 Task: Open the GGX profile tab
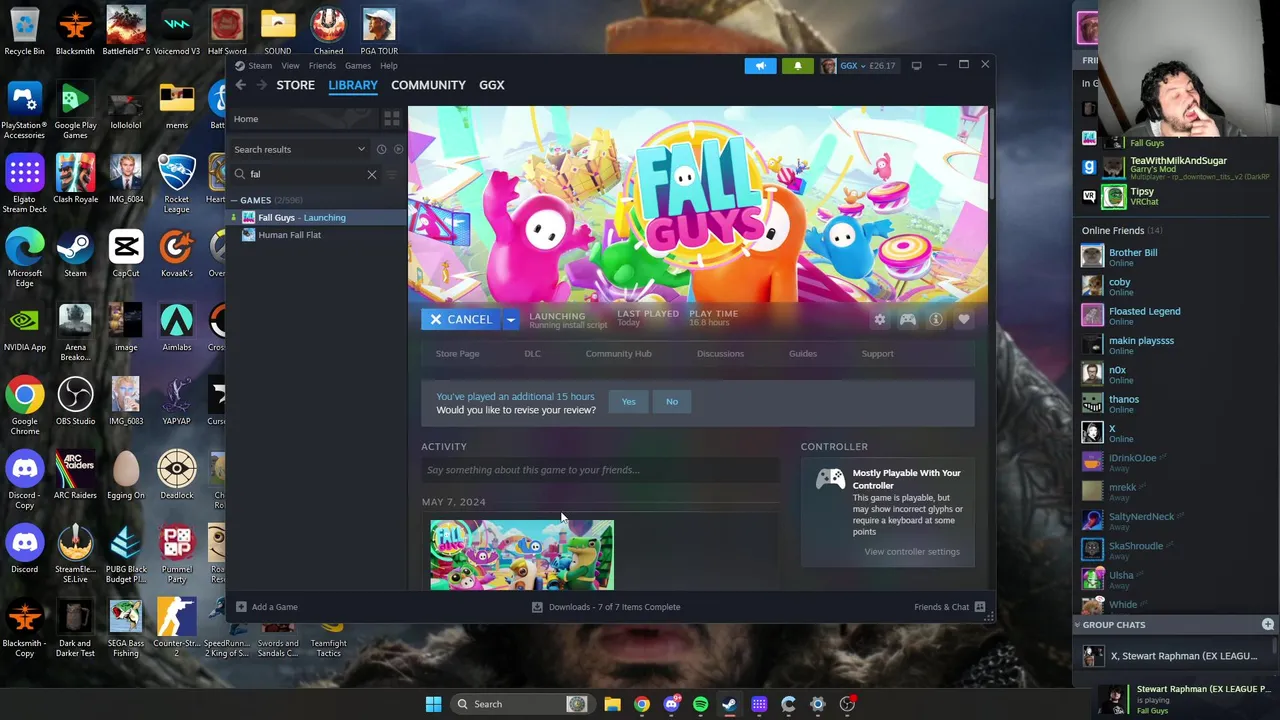[x=491, y=85]
